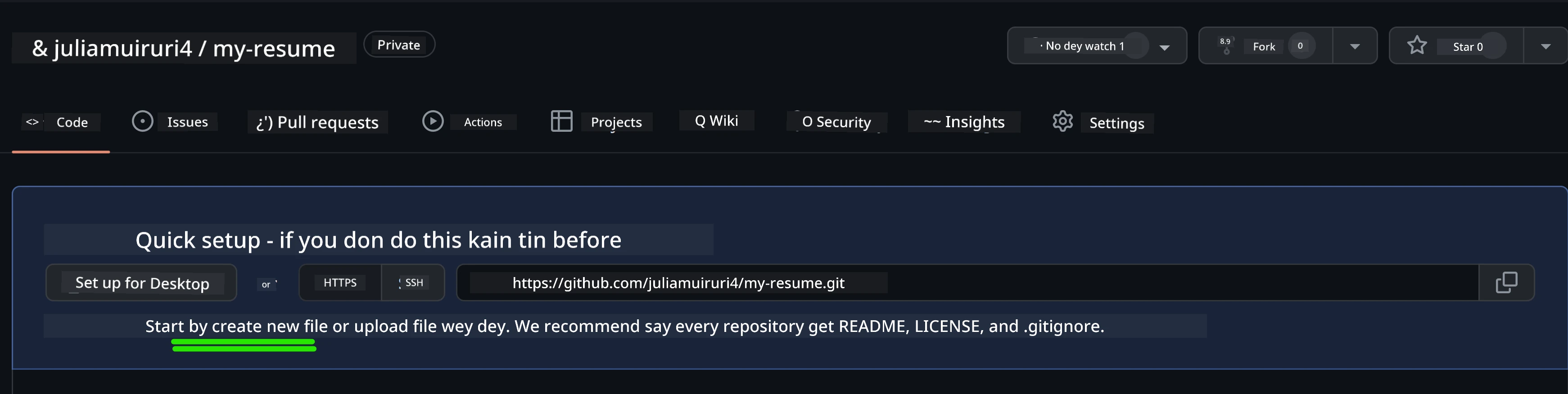Image resolution: width=1568 pixels, height=394 pixels.
Task: Click the Actions play icon
Action: pos(433,121)
